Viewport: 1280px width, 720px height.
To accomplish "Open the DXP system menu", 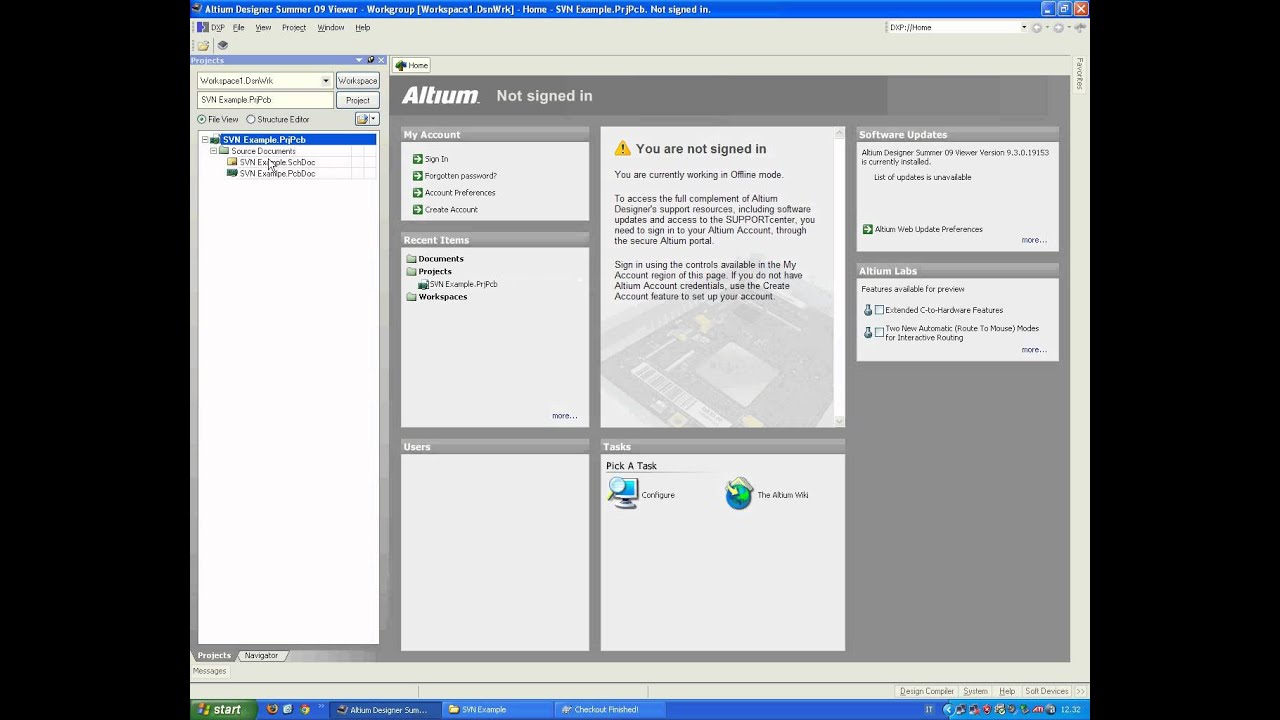I will point(211,28).
